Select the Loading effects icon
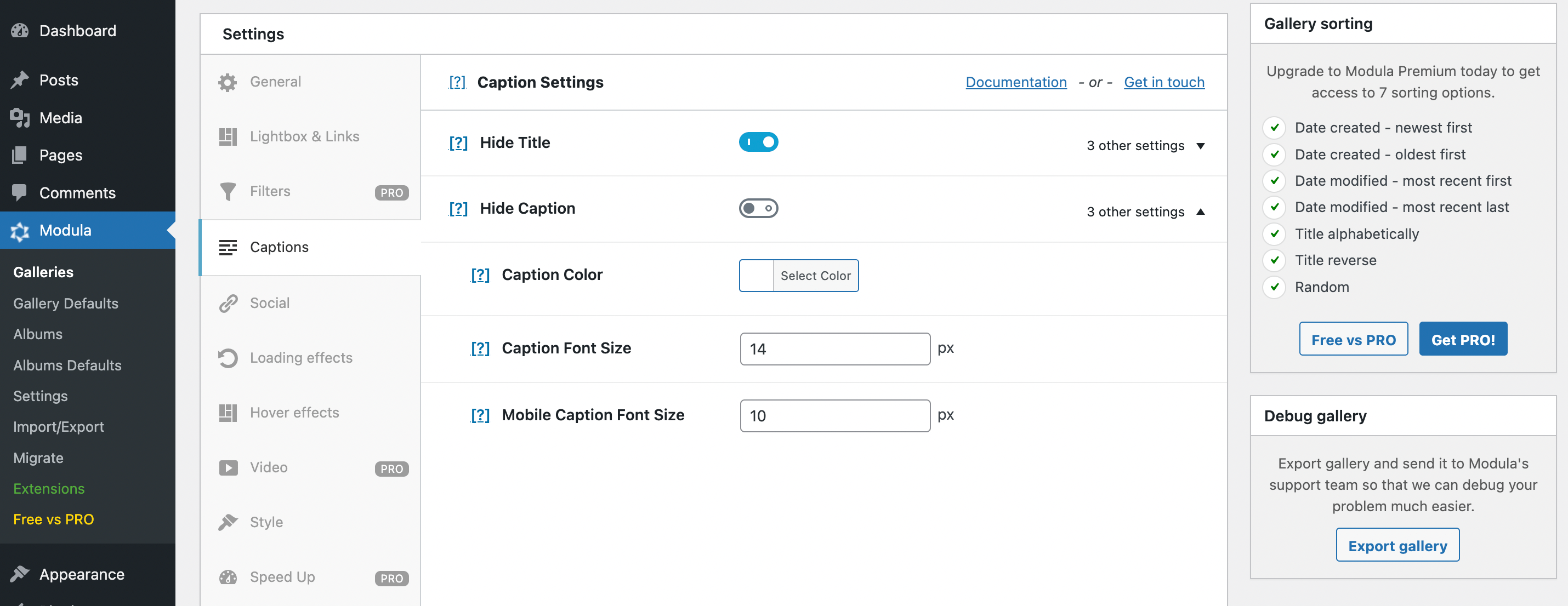1568x606 pixels. coord(228,358)
